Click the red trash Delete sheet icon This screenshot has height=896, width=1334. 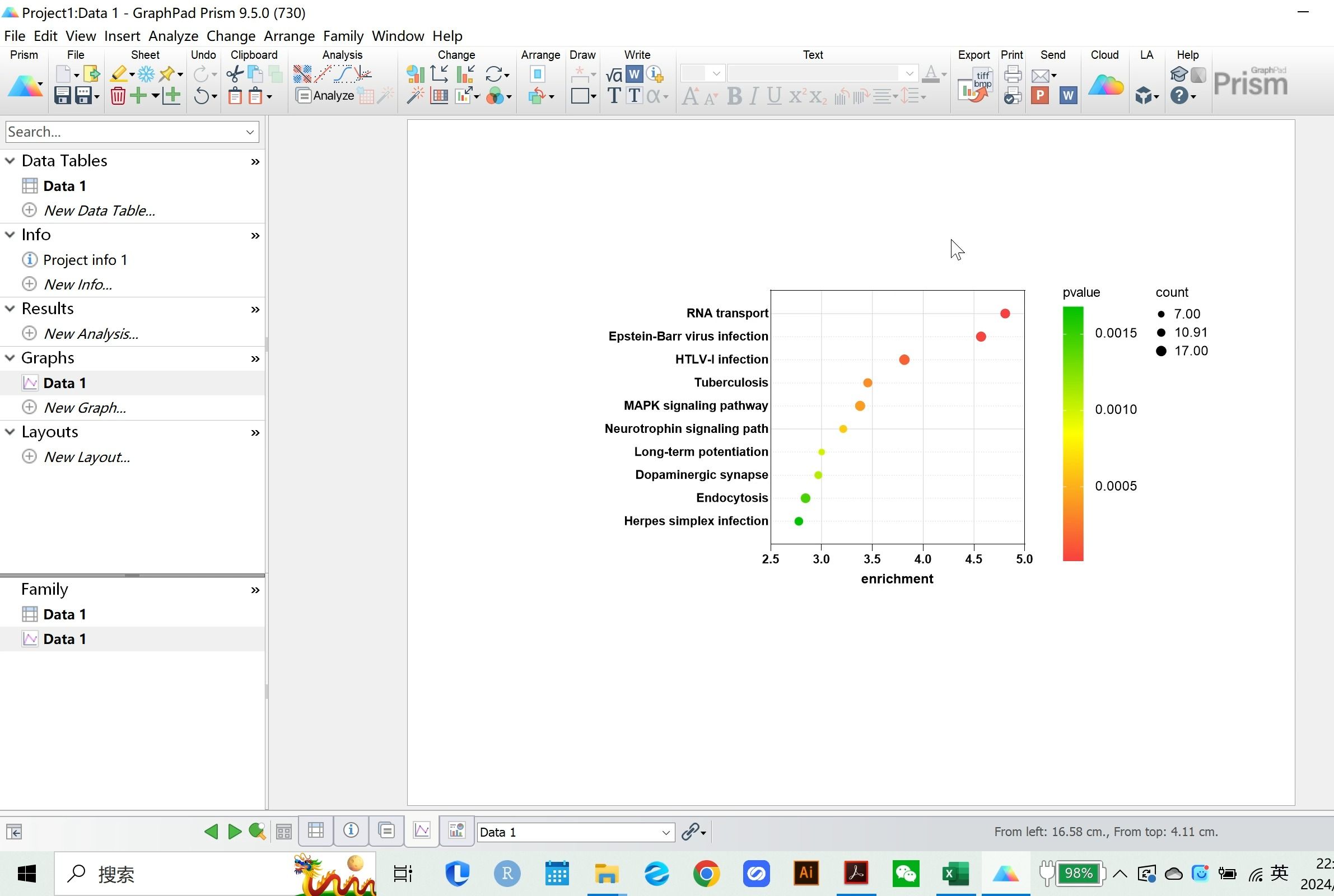point(118,95)
